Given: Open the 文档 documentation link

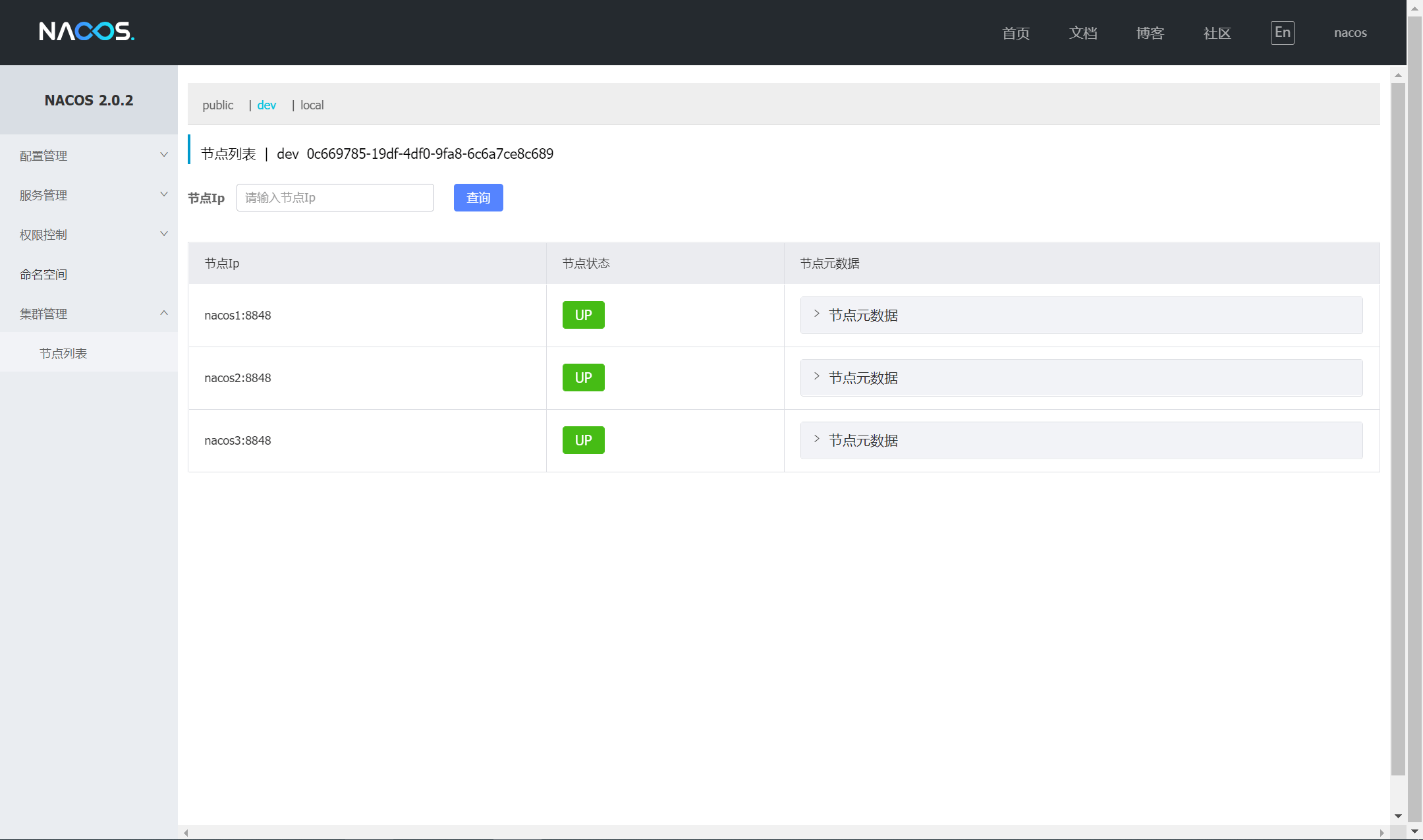Looking at the screenshot, I should (1083, 33).
